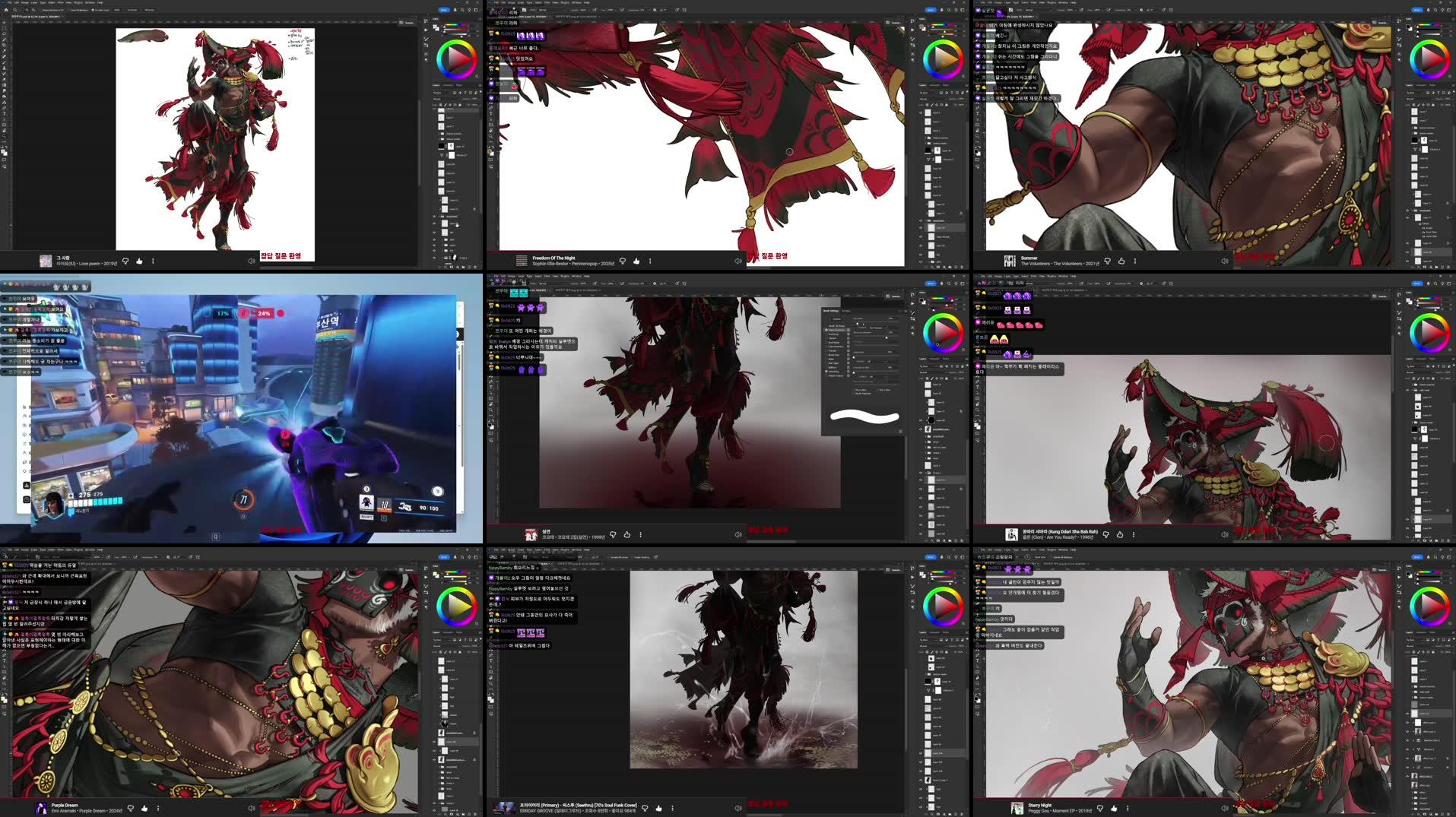Image resolution: width=1456 pixels, height=817 pixels.
Task: Pick a color from the color wheel triangle
Action: [x=455, y=57]
